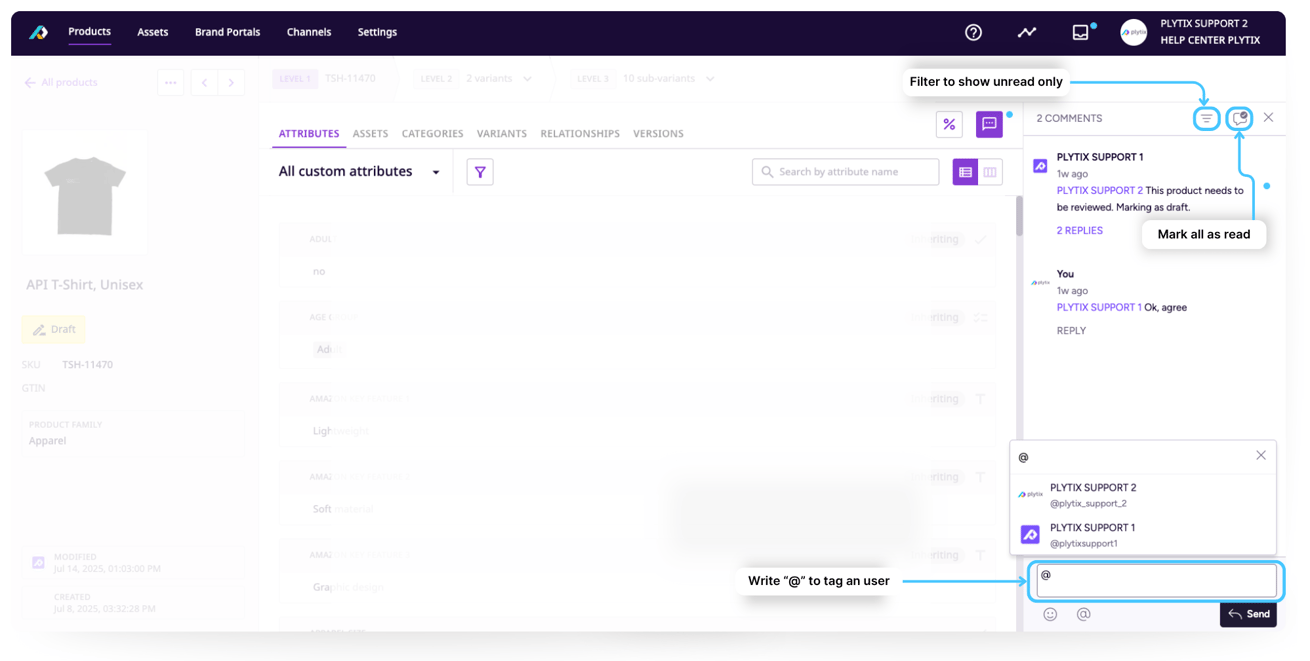Open the notifications inbox icon
This screenshot has height=661, width=1310.
(1081, 32)
